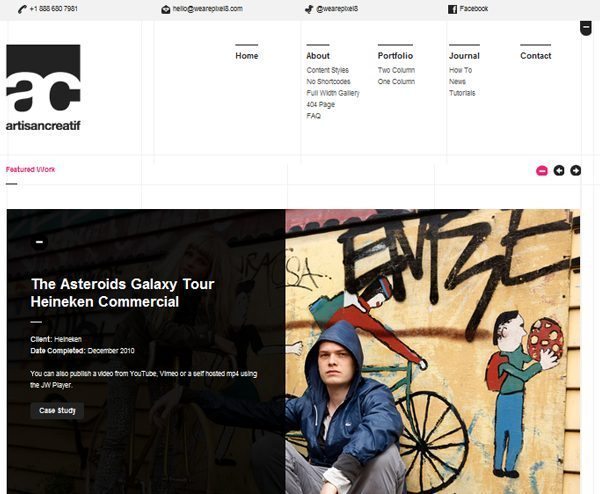Open the Tutorials journal link
Image resolution: width=600 pixels, height=494 pixels.
(x=462, y=93)
